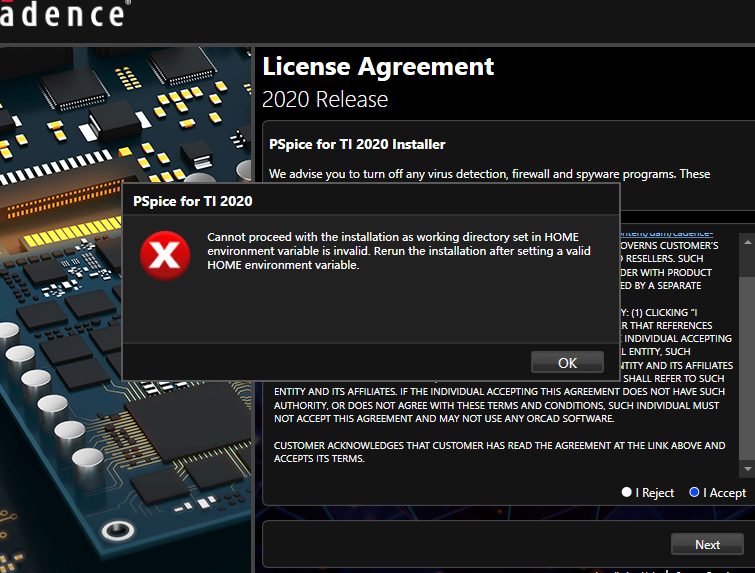Click the 'NOT ACCEPT THIS AGREEMENT' line
The height and width of the screenshot is (573, 755).
(x=444, y=418)
